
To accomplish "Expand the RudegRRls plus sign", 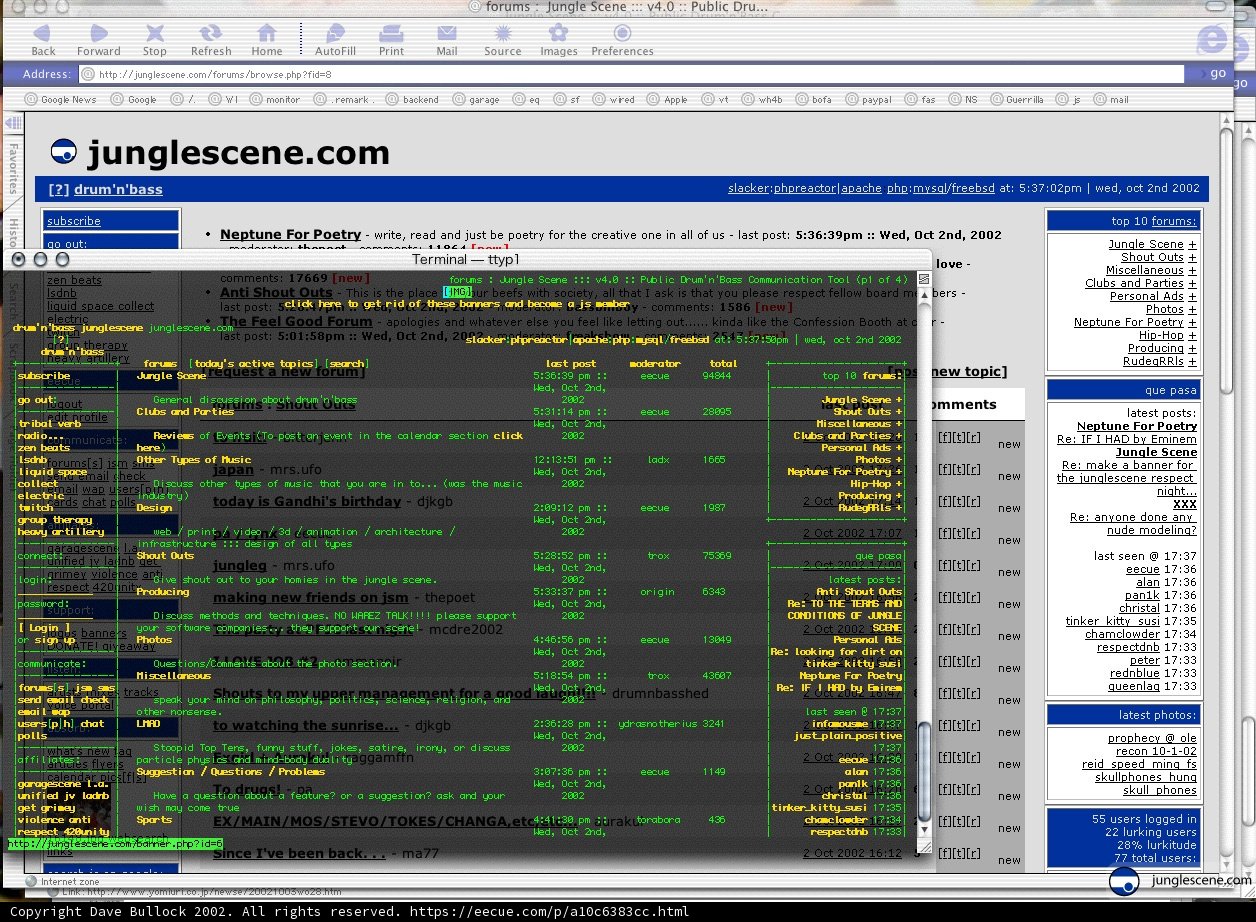I will (1192, 361).
